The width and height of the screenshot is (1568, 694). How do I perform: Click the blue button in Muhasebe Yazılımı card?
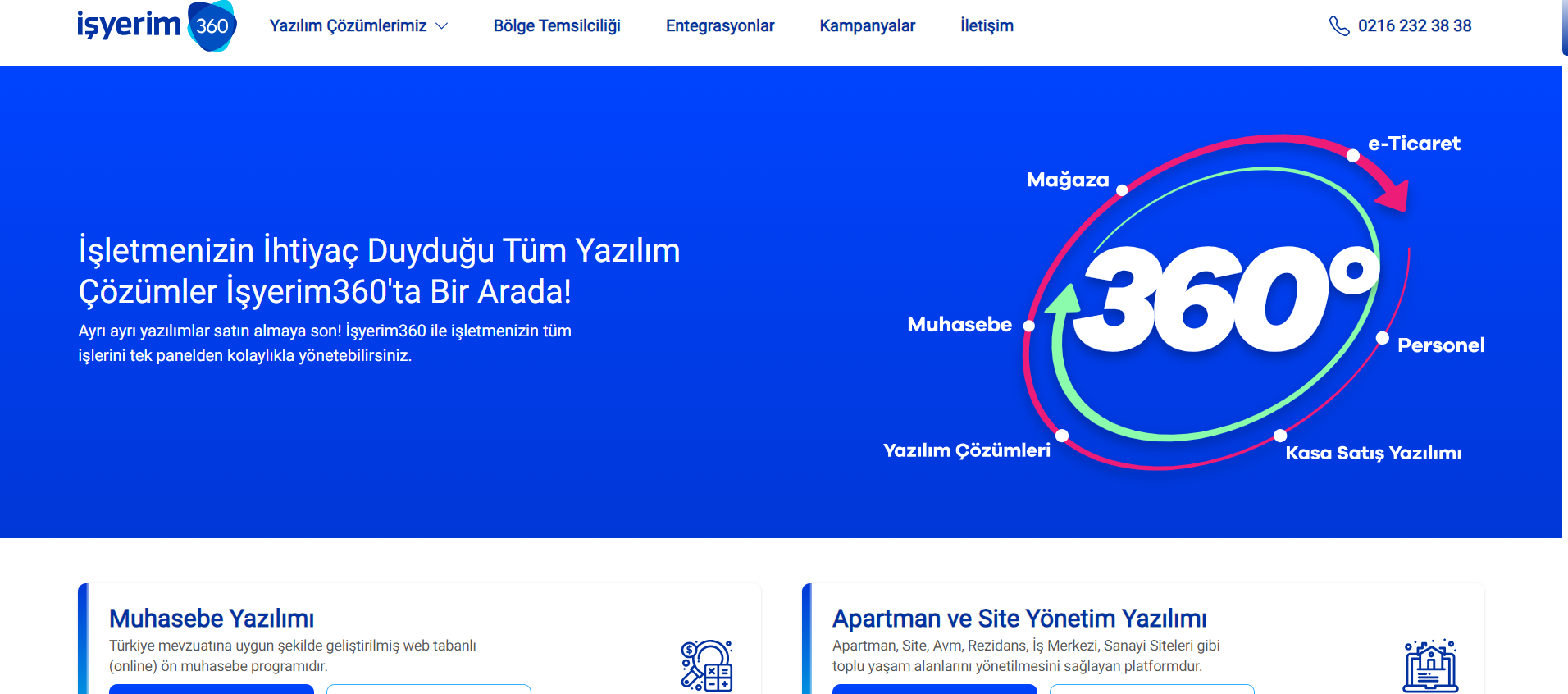(212, 689)
